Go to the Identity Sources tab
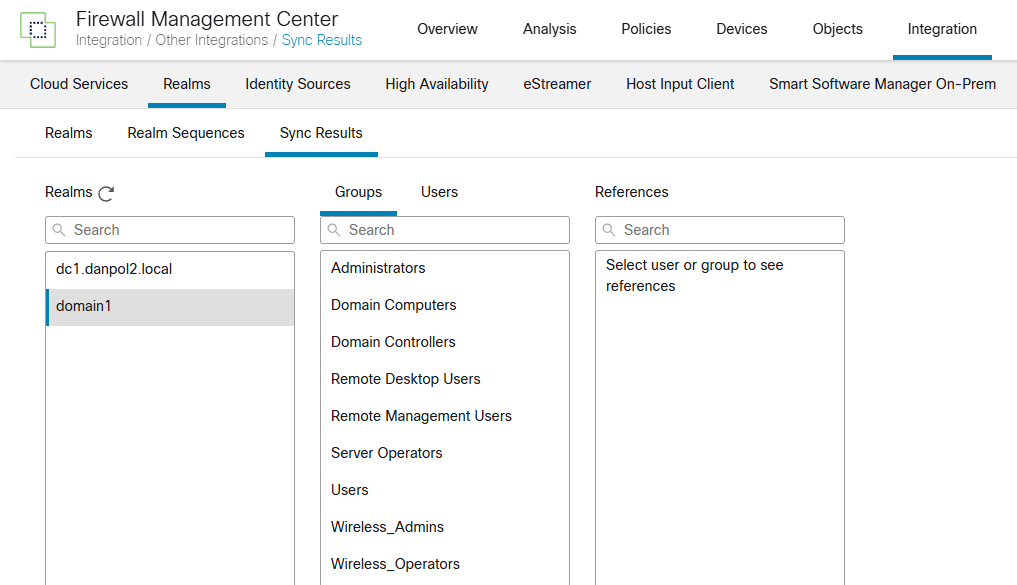The width and height of the screenshot is (1017, 585). point(298,84)
